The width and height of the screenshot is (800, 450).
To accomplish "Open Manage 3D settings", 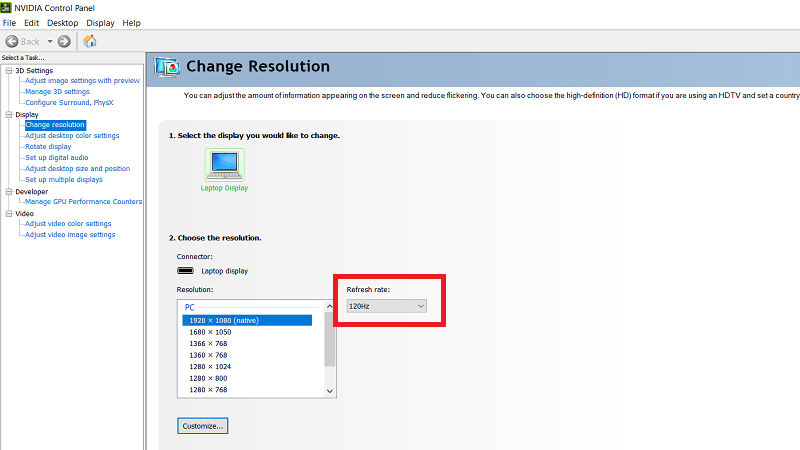I will [57, 92].
